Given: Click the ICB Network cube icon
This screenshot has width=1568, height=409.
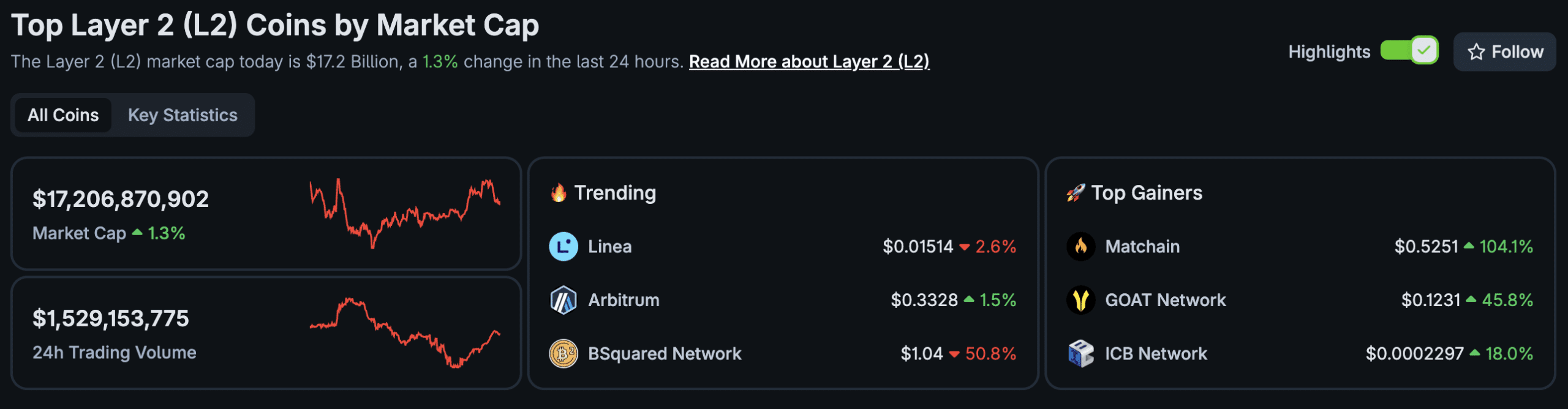Looking at the screenshot, I should (x=1080, y=354).
